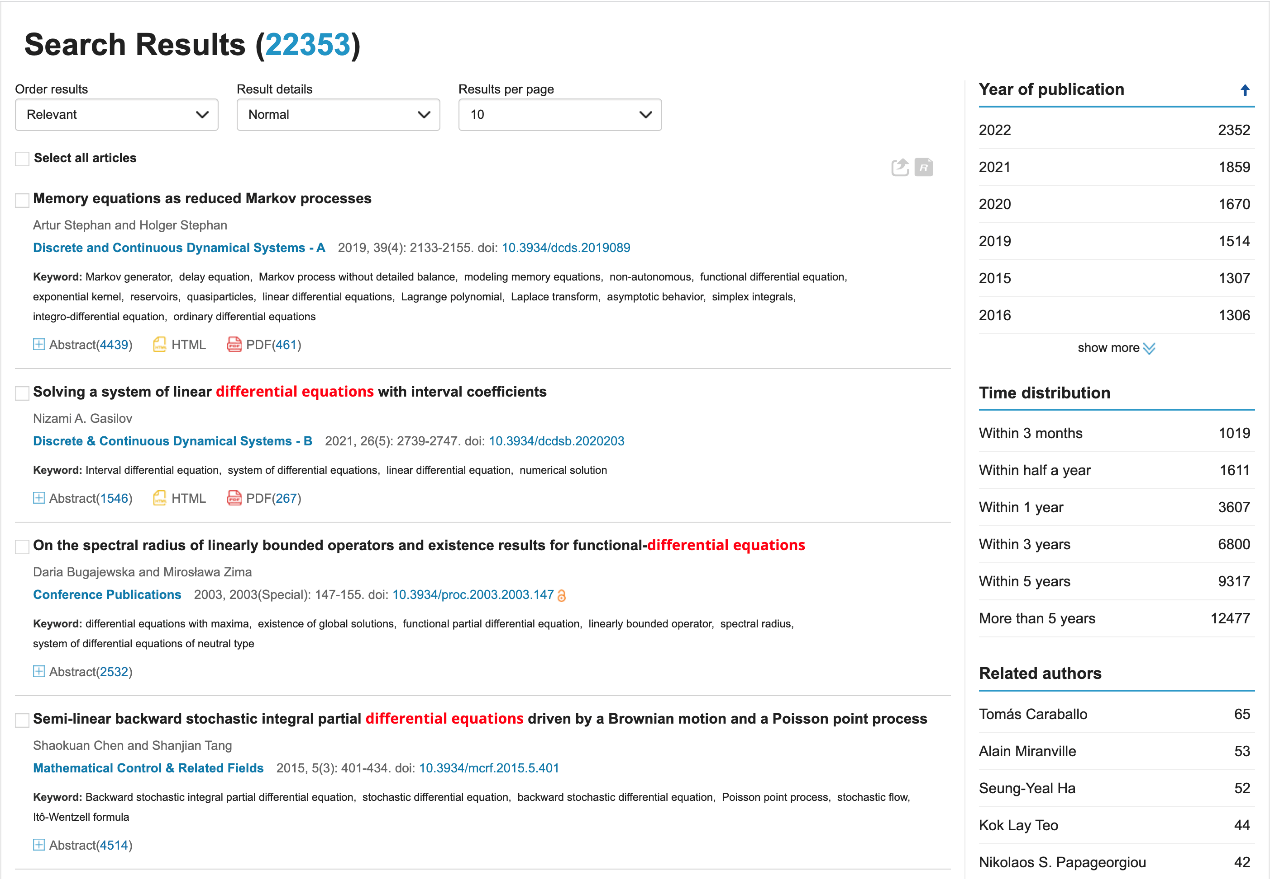The width and height of the screenshot is (1270, 879).
Task: Click HTML icon for Gasilov's interval coefficients article
Action: click(160, 498)
